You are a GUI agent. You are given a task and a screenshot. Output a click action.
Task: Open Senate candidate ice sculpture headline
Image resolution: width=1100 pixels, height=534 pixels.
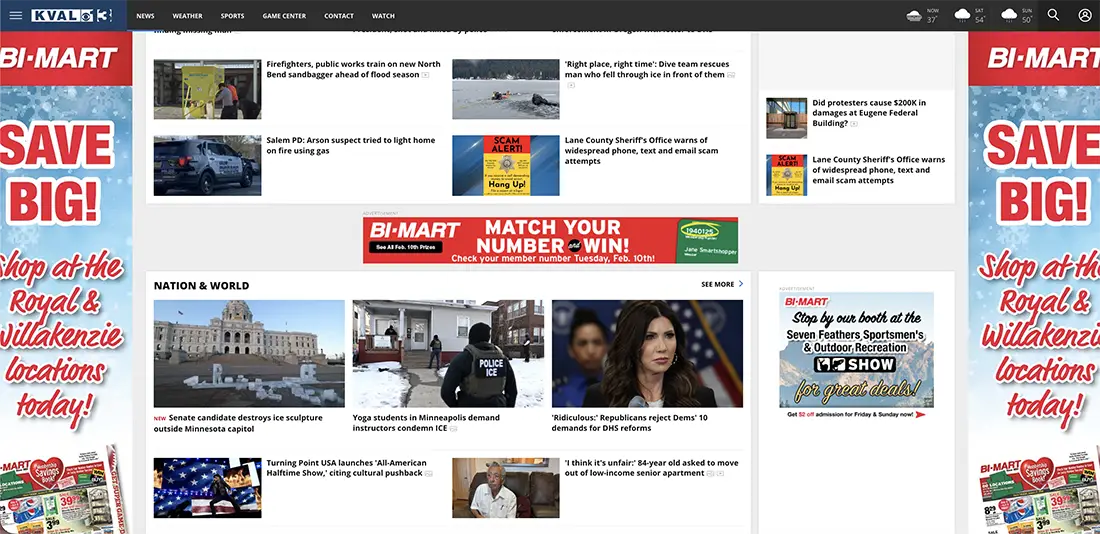(x=239, y=422)
